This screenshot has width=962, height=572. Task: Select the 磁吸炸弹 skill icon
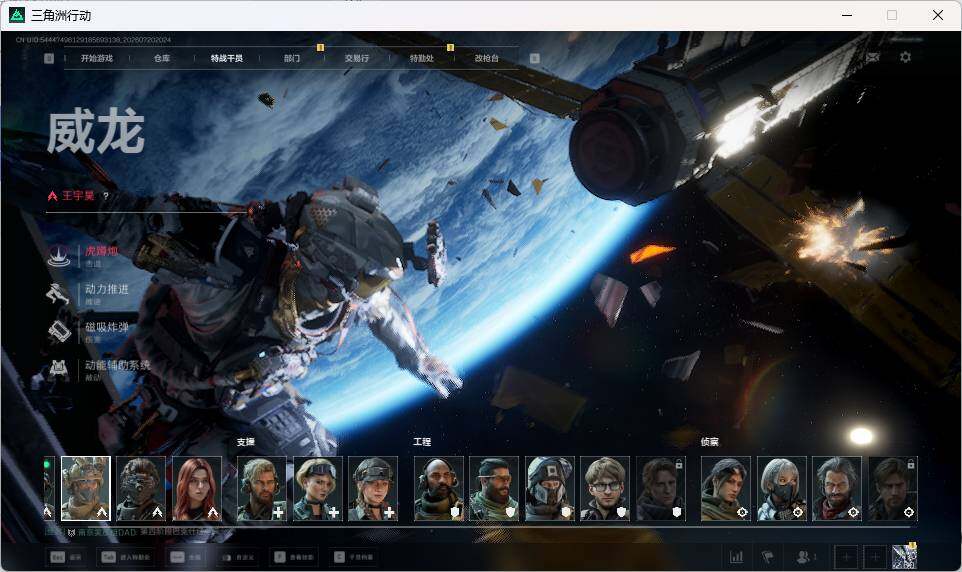tap(60, 331)
